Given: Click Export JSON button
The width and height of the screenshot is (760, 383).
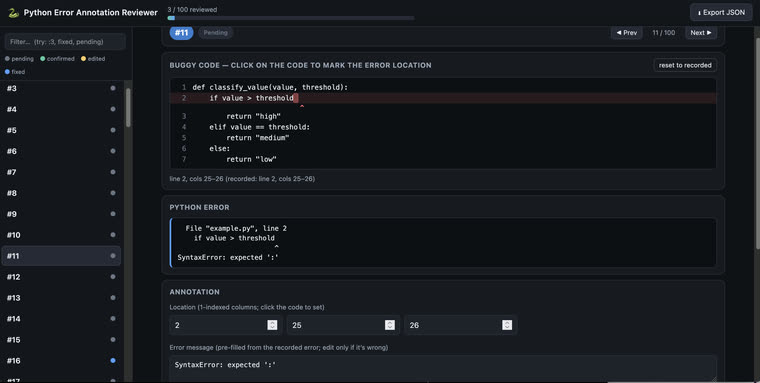Looking at the screenshot, I should (721, 13).
